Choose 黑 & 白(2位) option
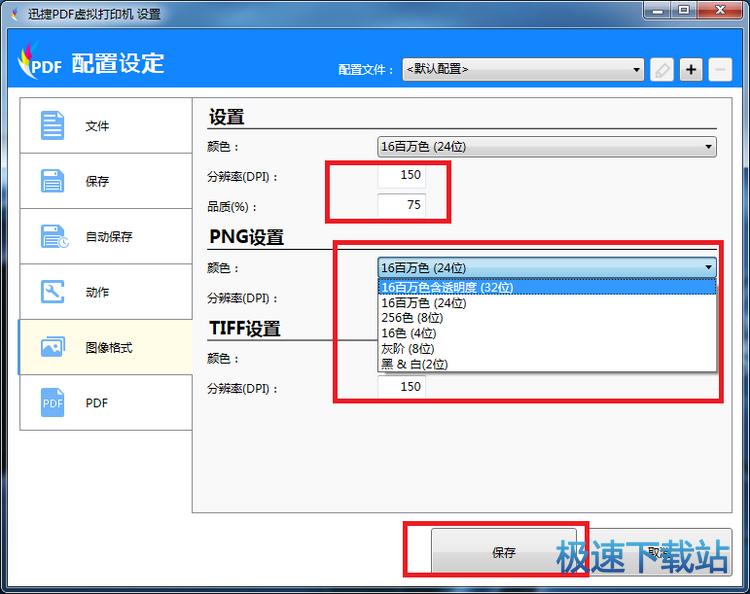This screenshot has height=594, width=750. coord(547,364)
